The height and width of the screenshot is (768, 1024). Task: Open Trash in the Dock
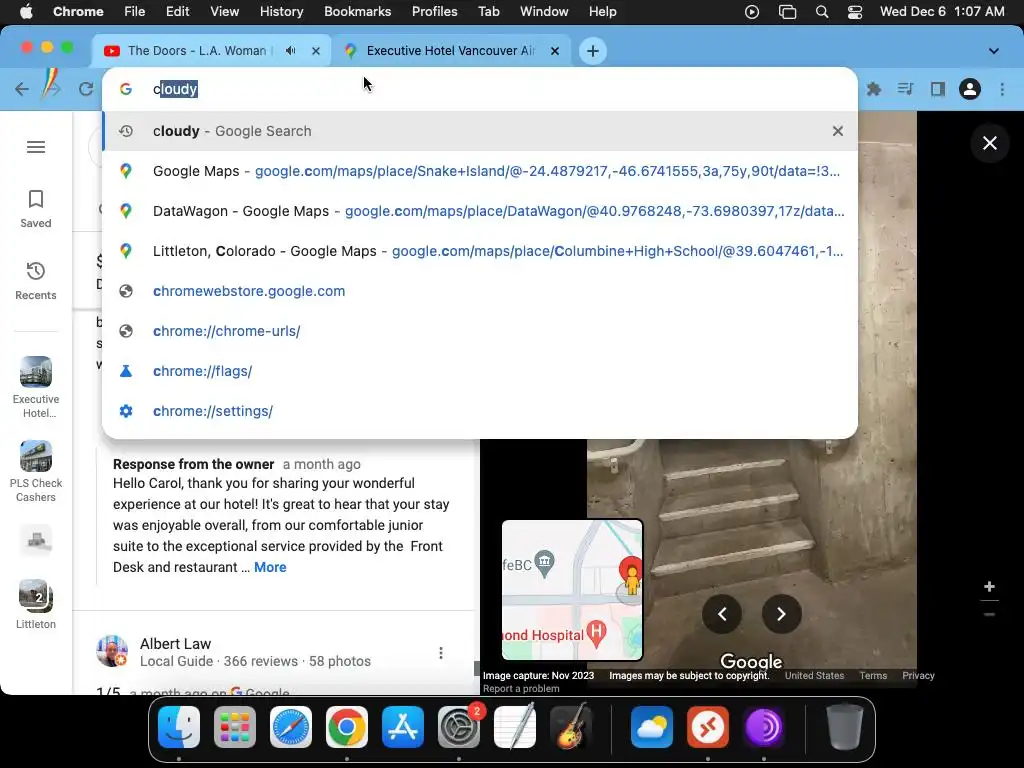click(x=844, y=727)
